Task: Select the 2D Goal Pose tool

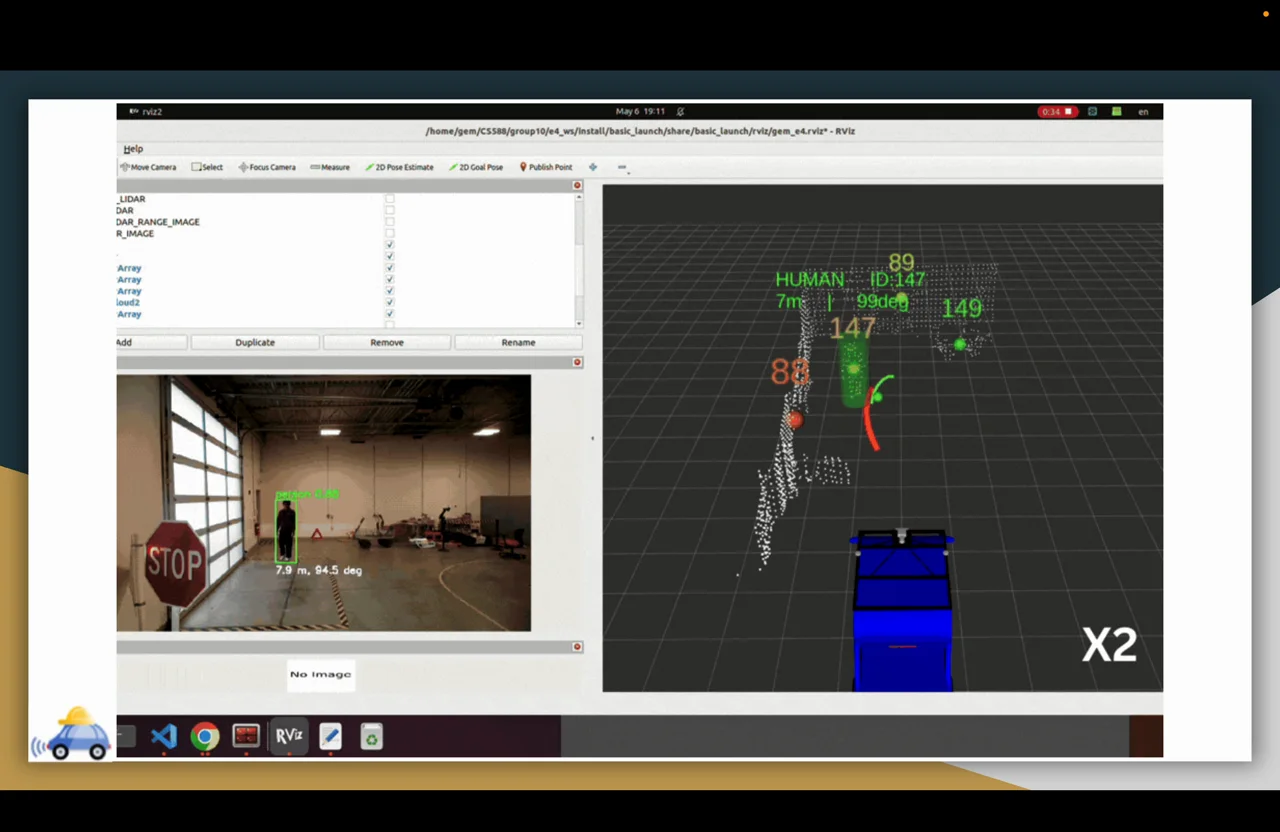Action: [x=476, y=167]
